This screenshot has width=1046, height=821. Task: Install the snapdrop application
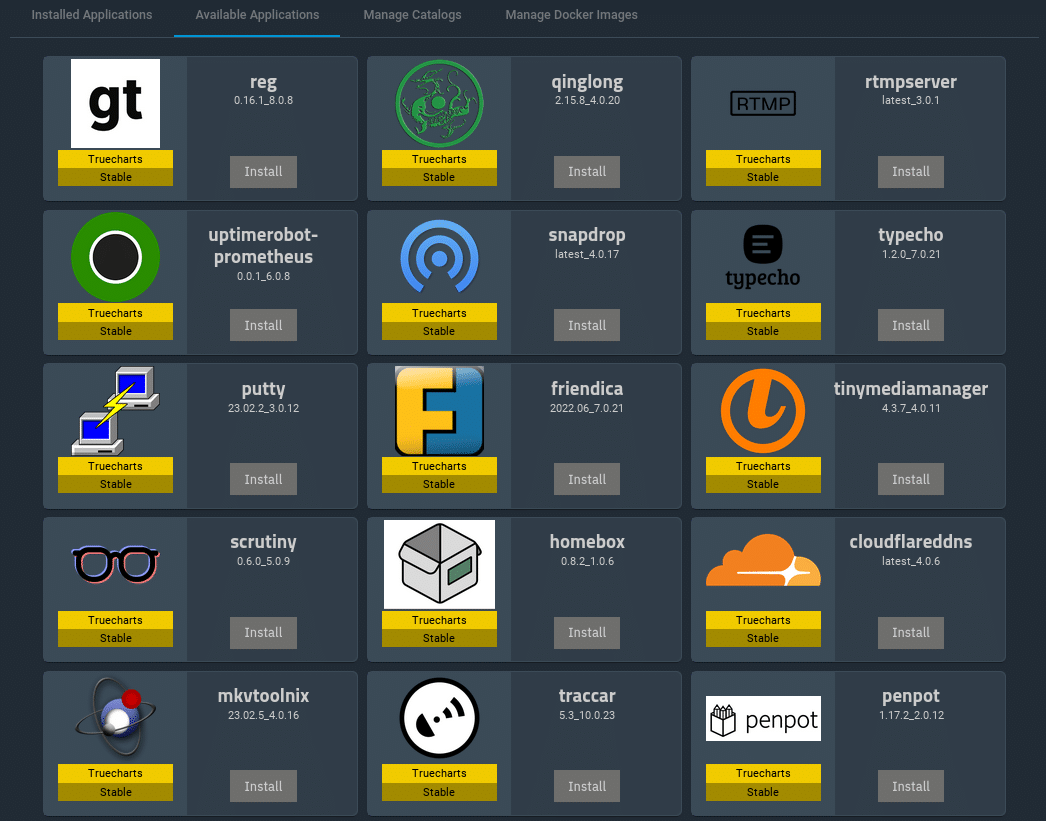(x=587, y=325)
